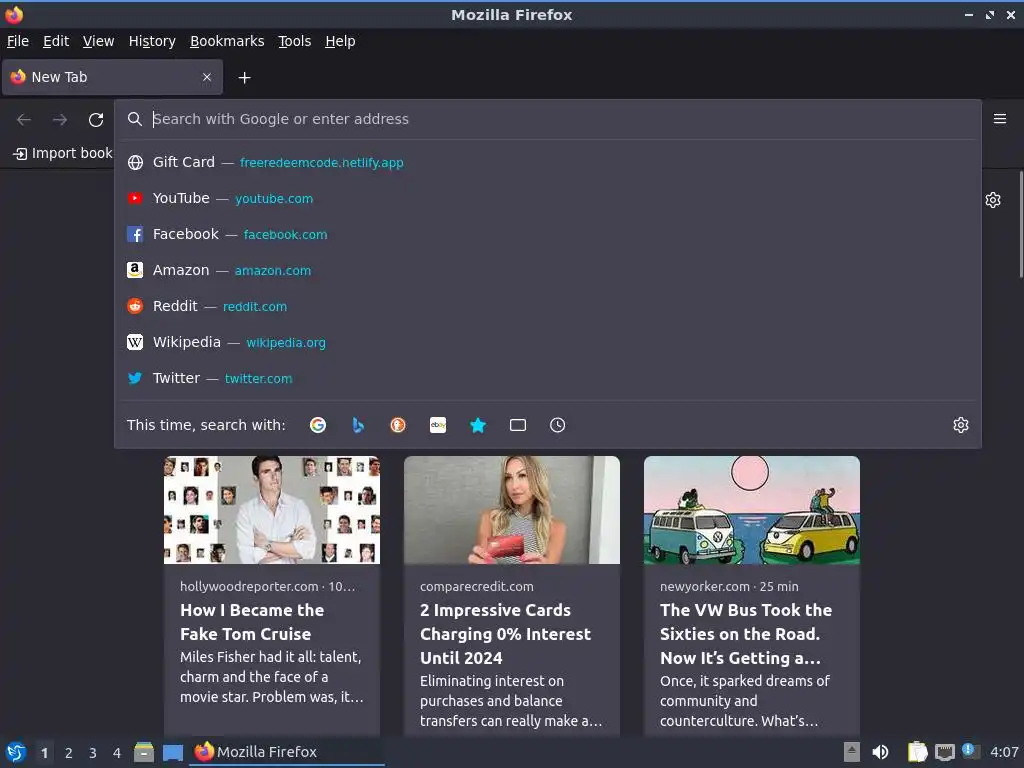Open the Bookmarks menu
This screenshot has height=768, width=1024.
(x=227, y=41)
